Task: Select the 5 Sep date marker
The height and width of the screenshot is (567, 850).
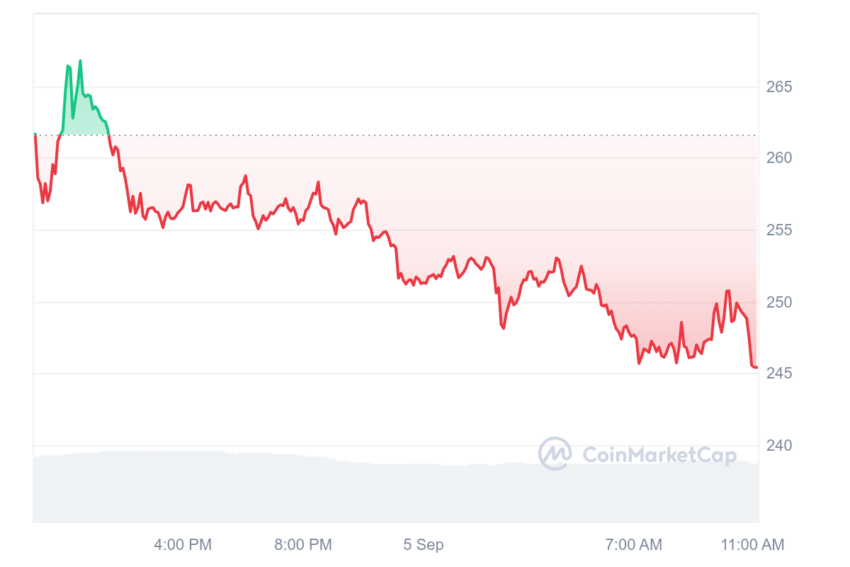Action: click(423, 544)
